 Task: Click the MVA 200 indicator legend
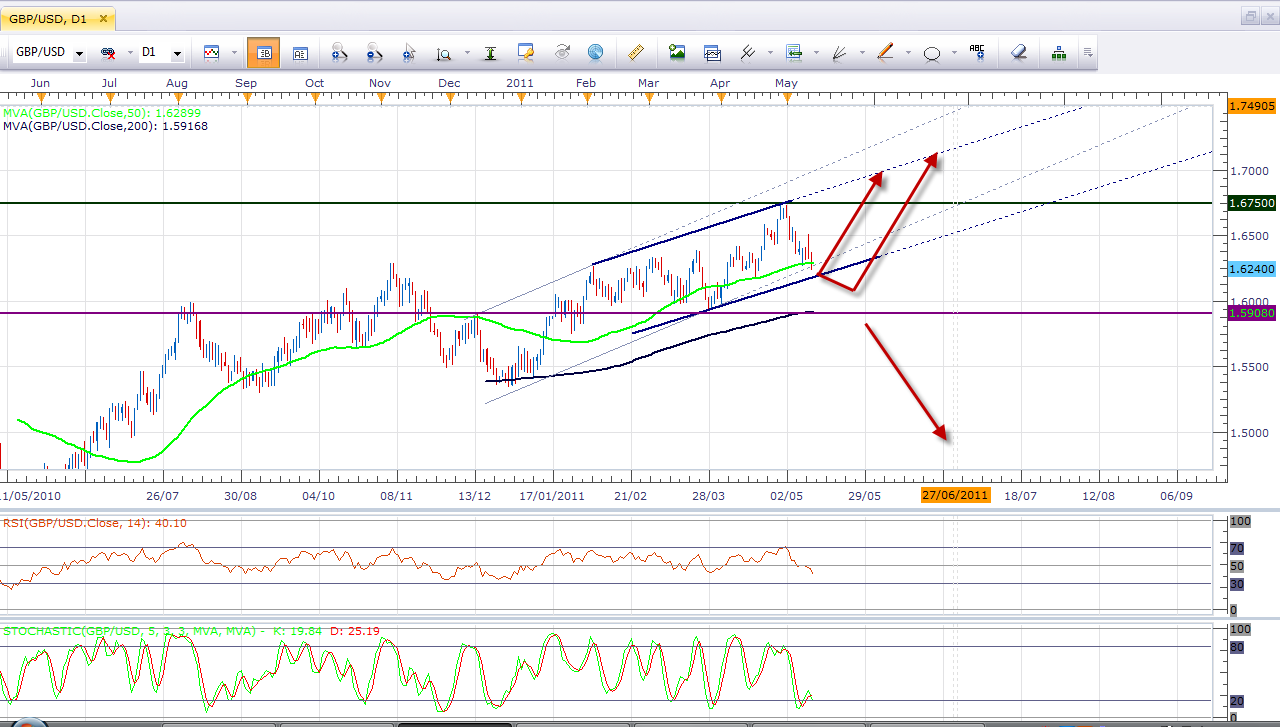(105, 126)
